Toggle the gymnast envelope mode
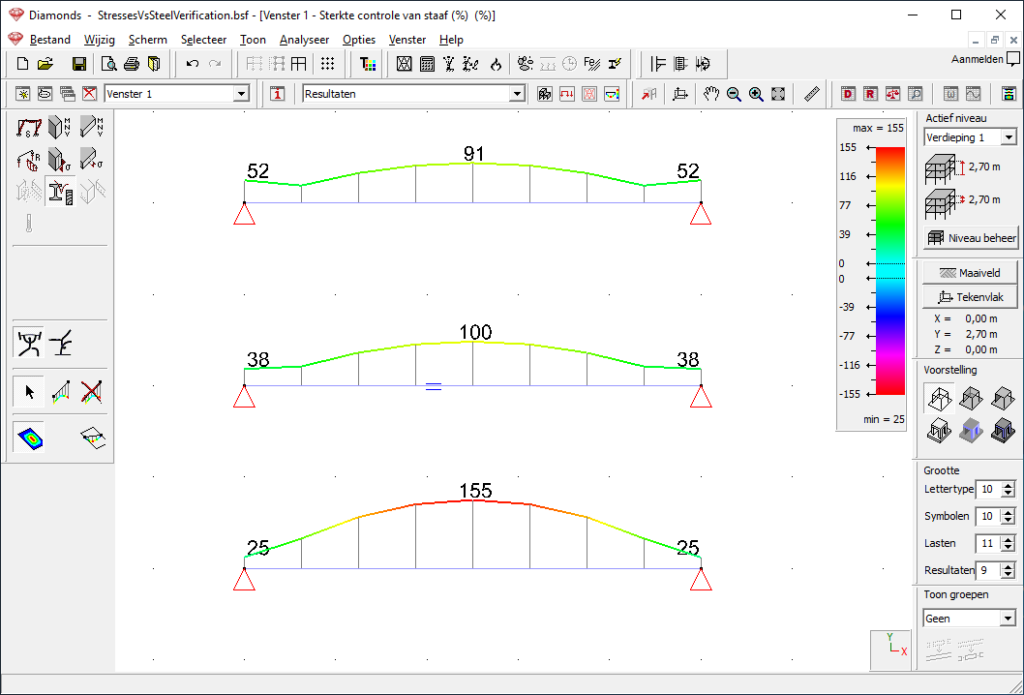Image resolution: width=1024 pixels, height=695 pixels. click(62, 343)
